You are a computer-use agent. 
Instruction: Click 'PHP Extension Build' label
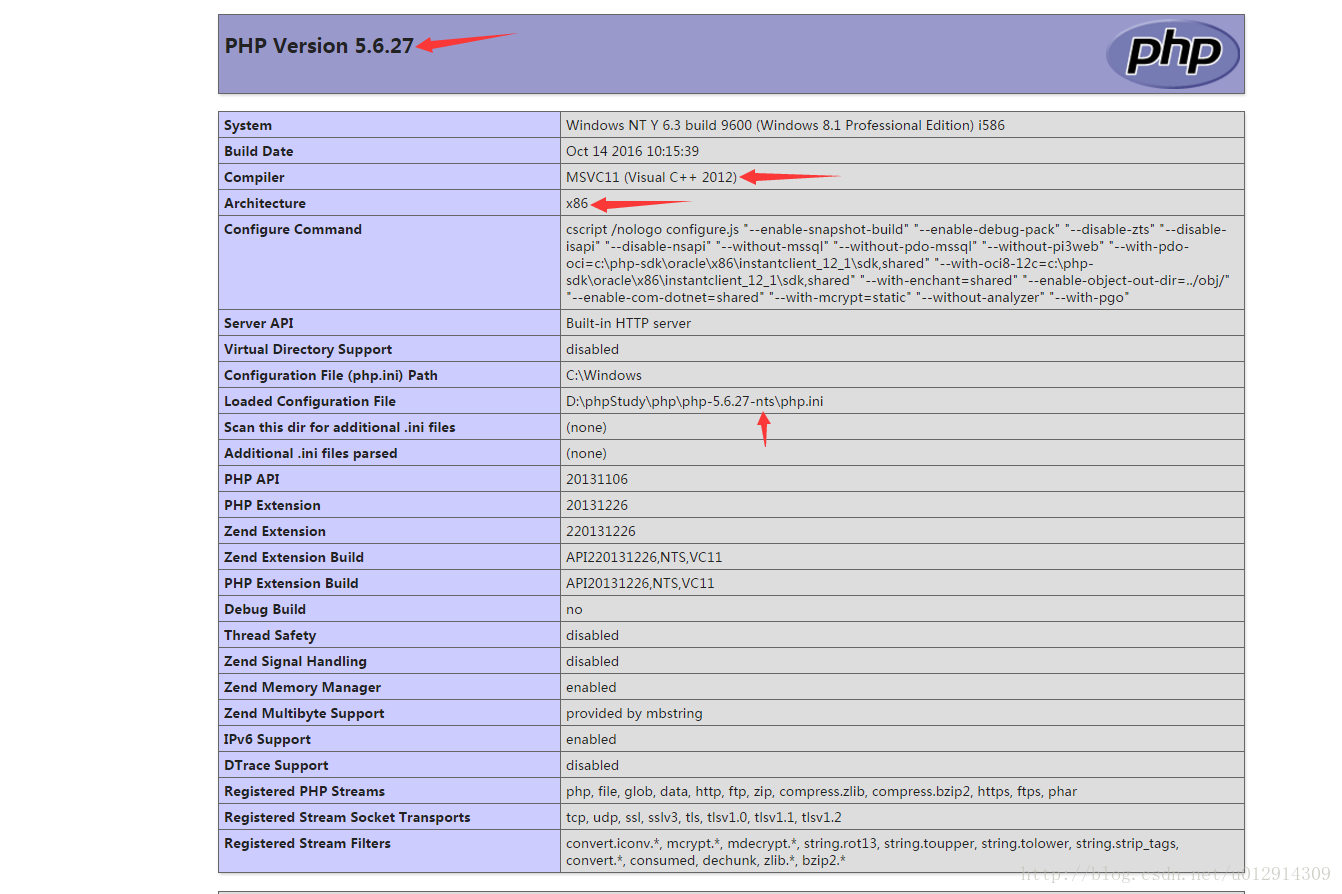pyautogui.click(x=291, y=583)
